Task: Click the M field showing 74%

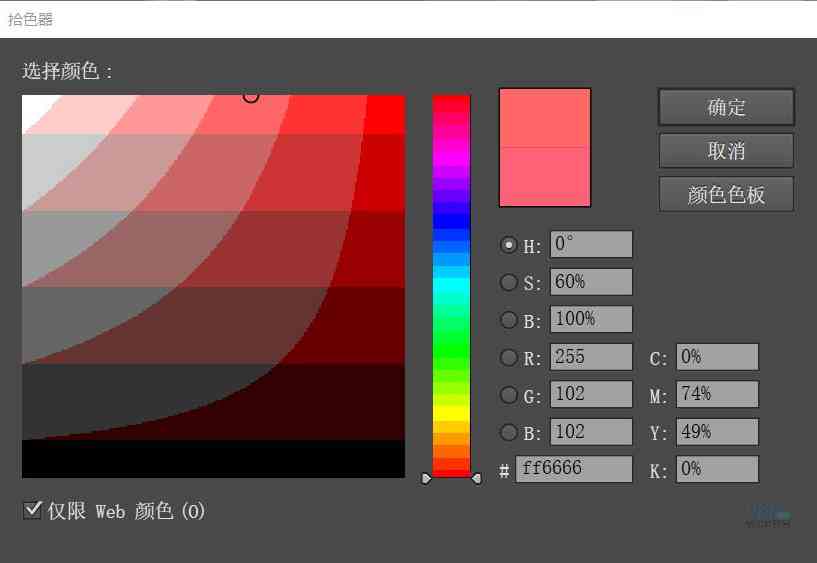Action: coord(717,394)
